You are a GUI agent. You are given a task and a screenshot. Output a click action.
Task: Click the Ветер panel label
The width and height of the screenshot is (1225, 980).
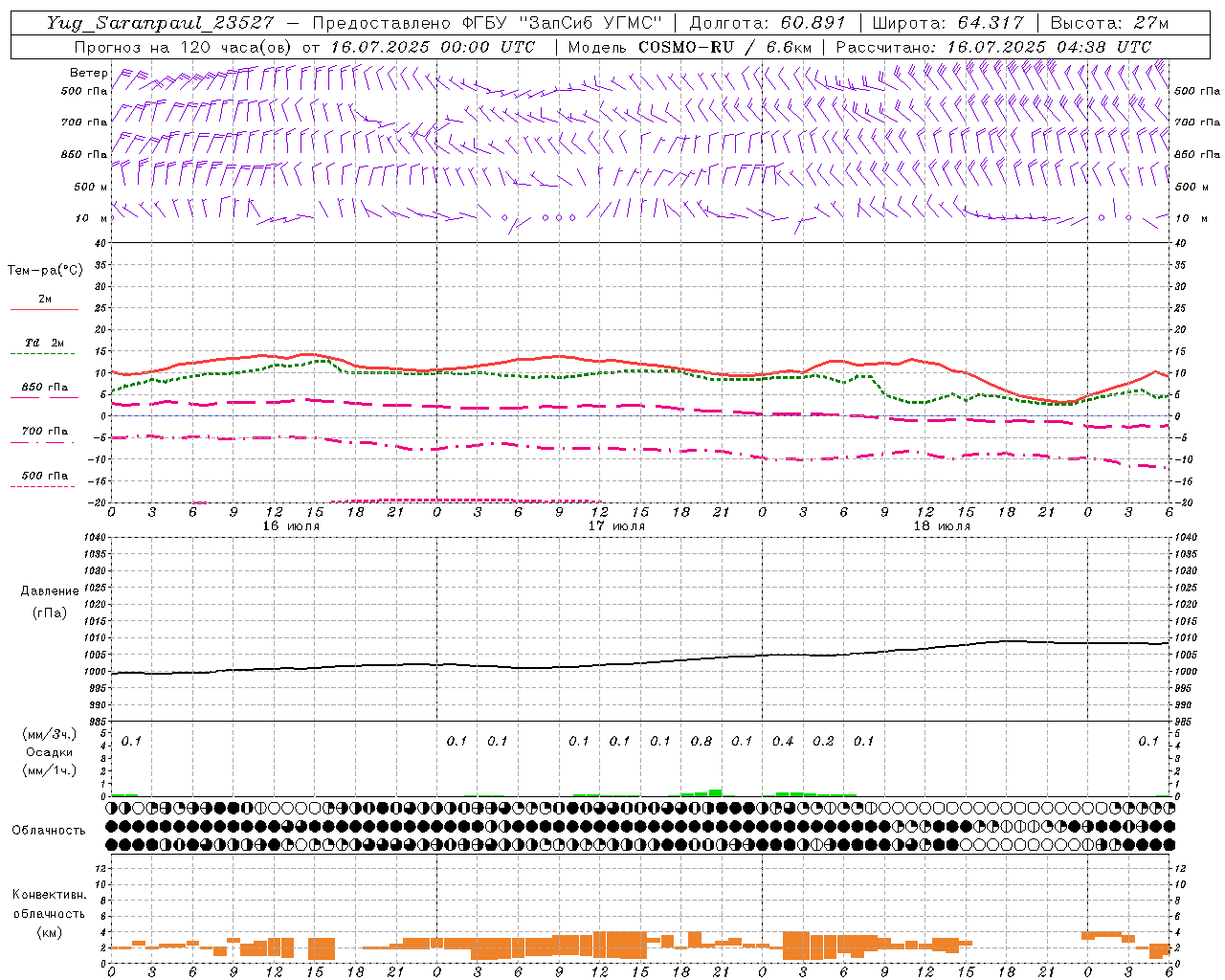(88, 73)
